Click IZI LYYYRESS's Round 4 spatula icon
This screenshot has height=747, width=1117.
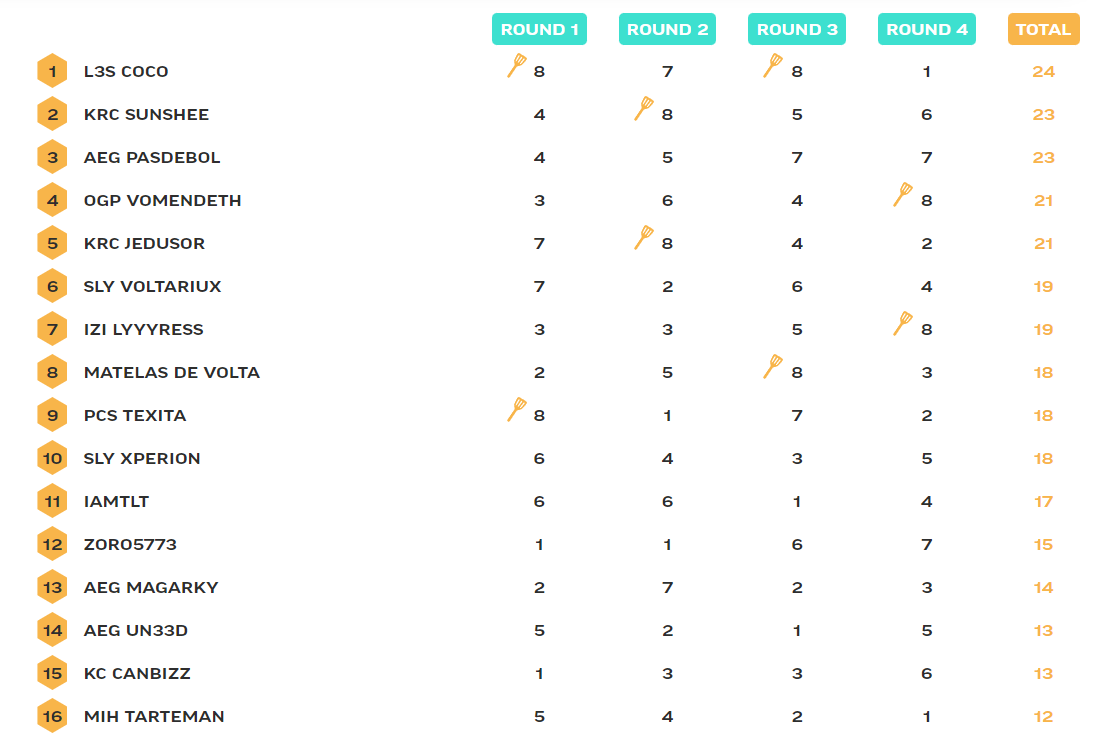903,324
